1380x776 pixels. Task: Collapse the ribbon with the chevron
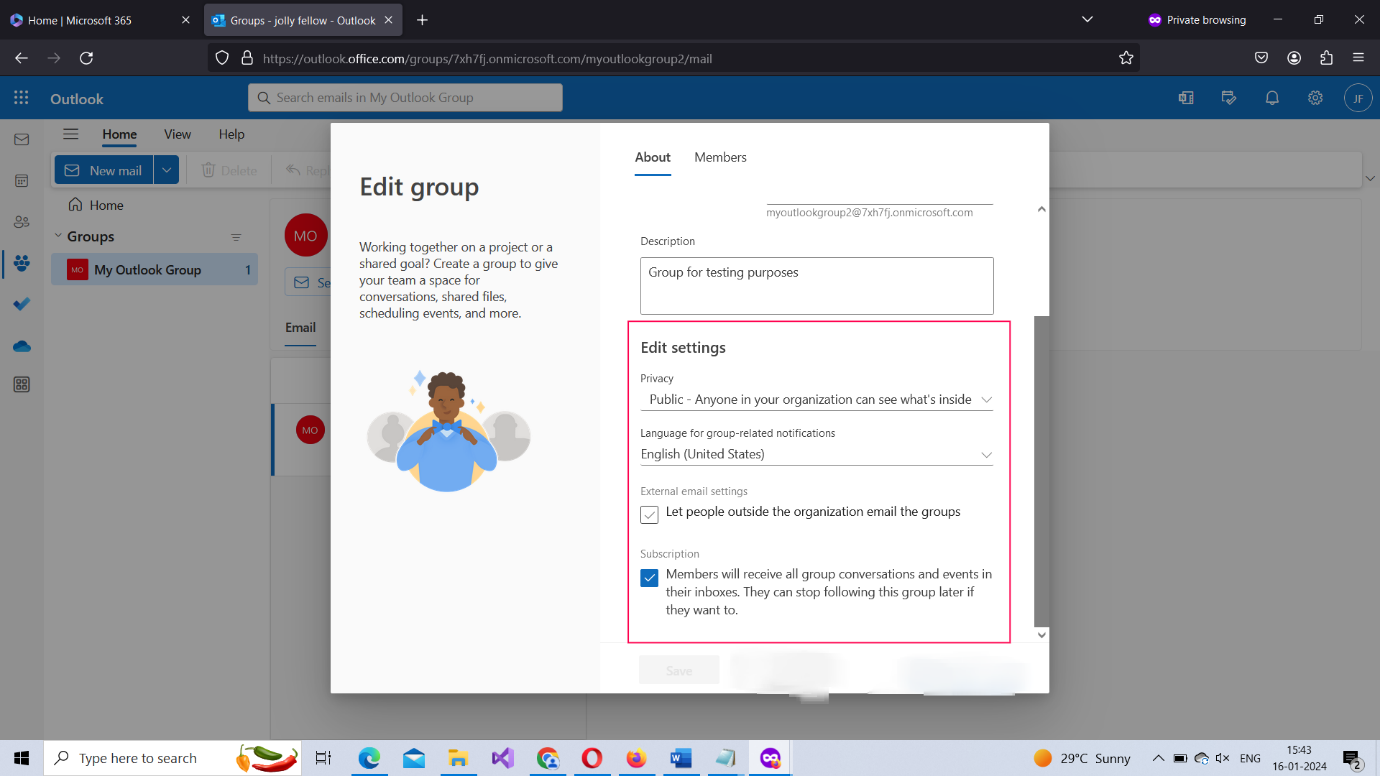click(x=1369, y=178)
